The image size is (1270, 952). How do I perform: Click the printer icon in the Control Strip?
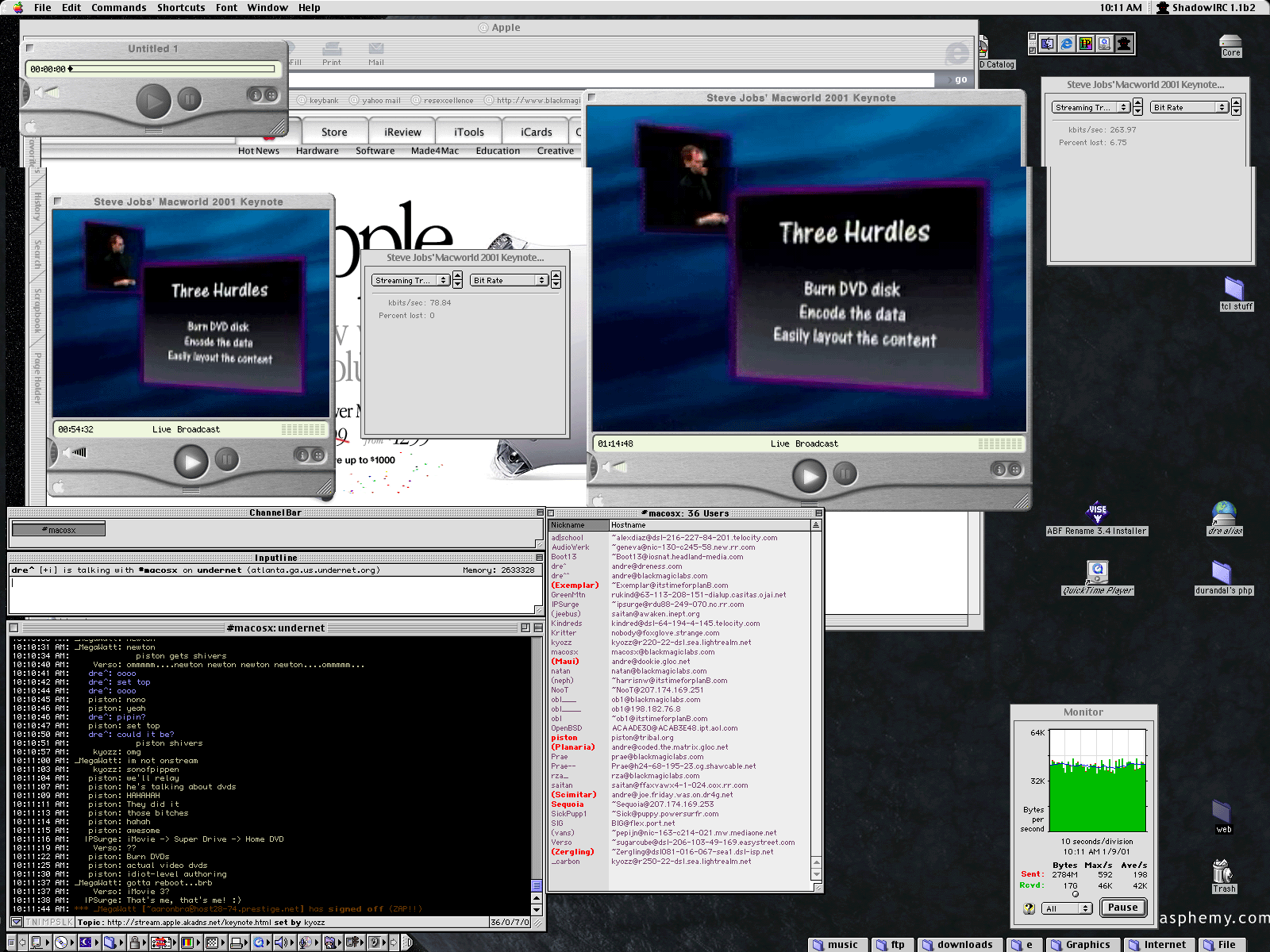click(x=237, y=942)
